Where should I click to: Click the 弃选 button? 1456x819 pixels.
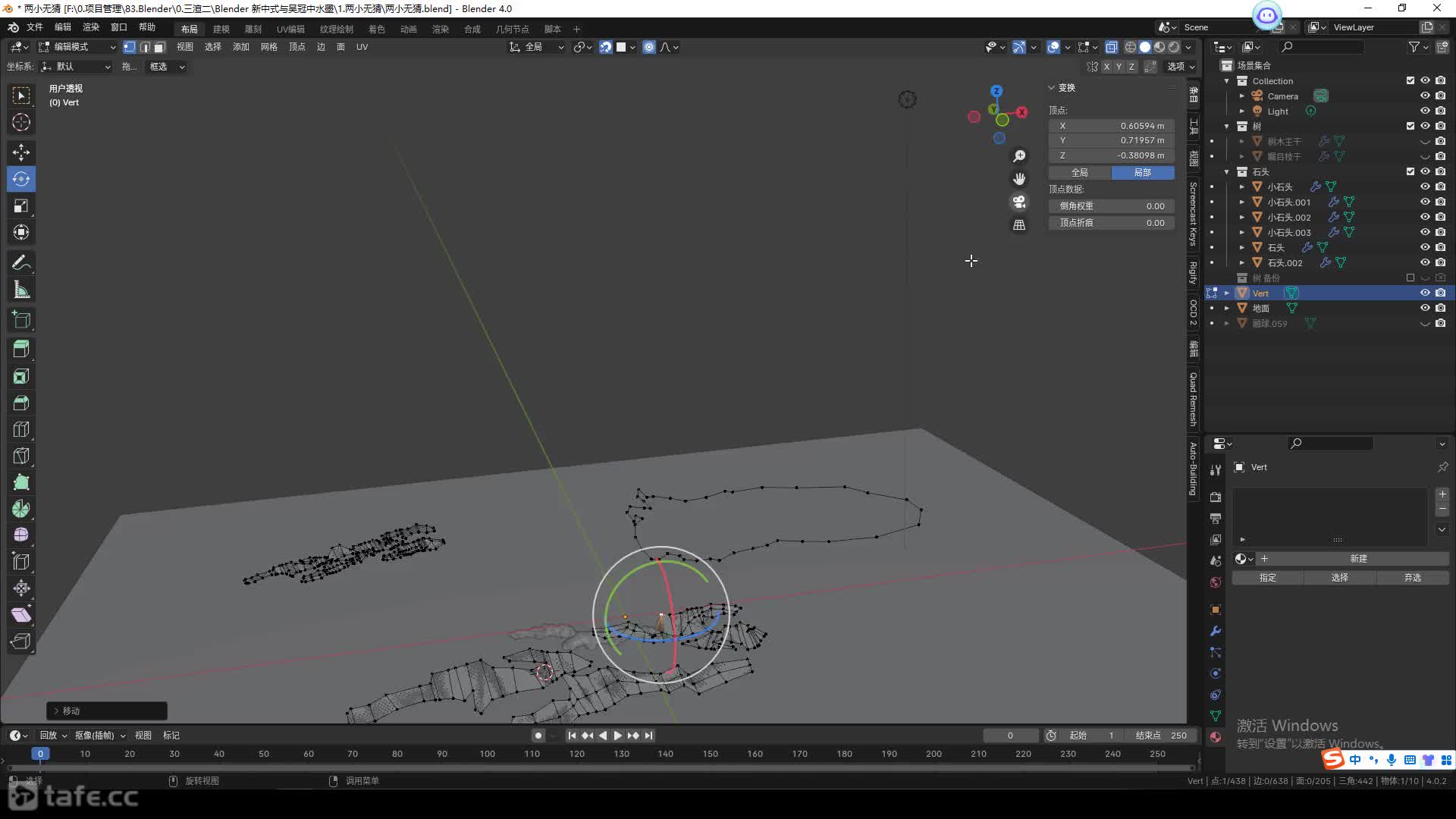click(1412, 578)
